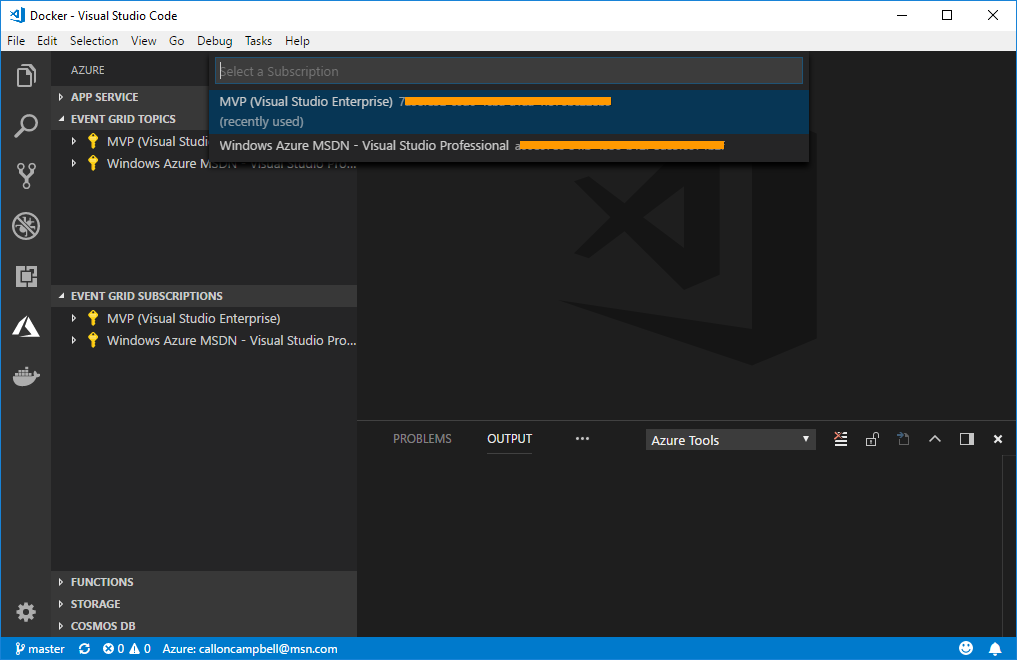Open the Extensions view icon
The image size is (1017, 660).
pos(26,276)
